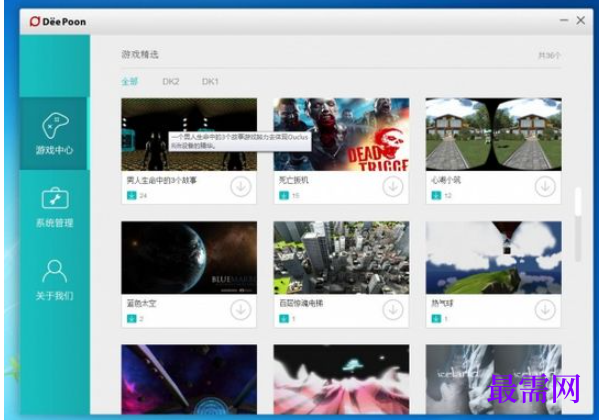Click the teal download-count icon showing 12
This screenshot has width=599, height=420.
pyautogui.click(x=436, y=196)
